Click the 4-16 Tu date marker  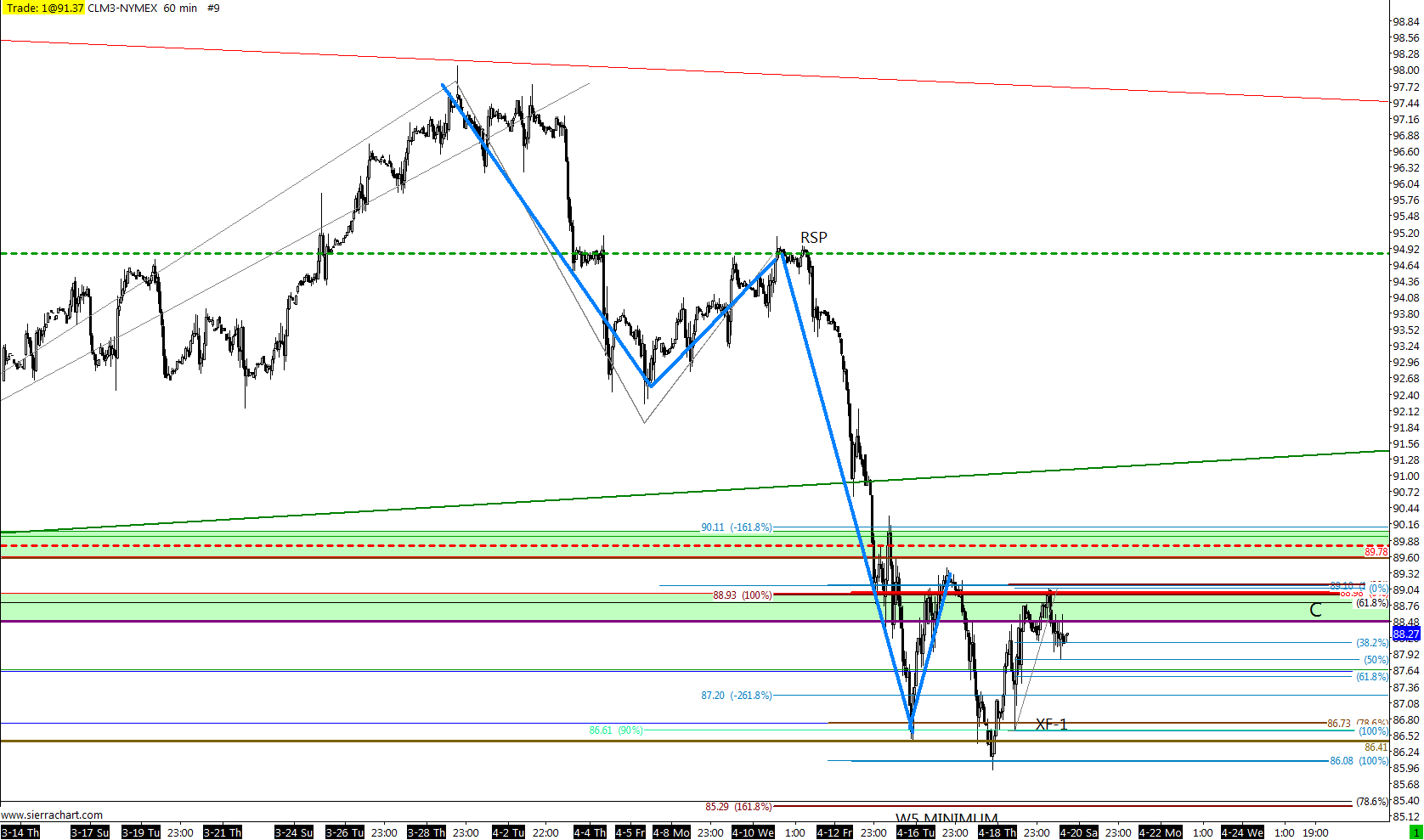(x=916, y=832)
